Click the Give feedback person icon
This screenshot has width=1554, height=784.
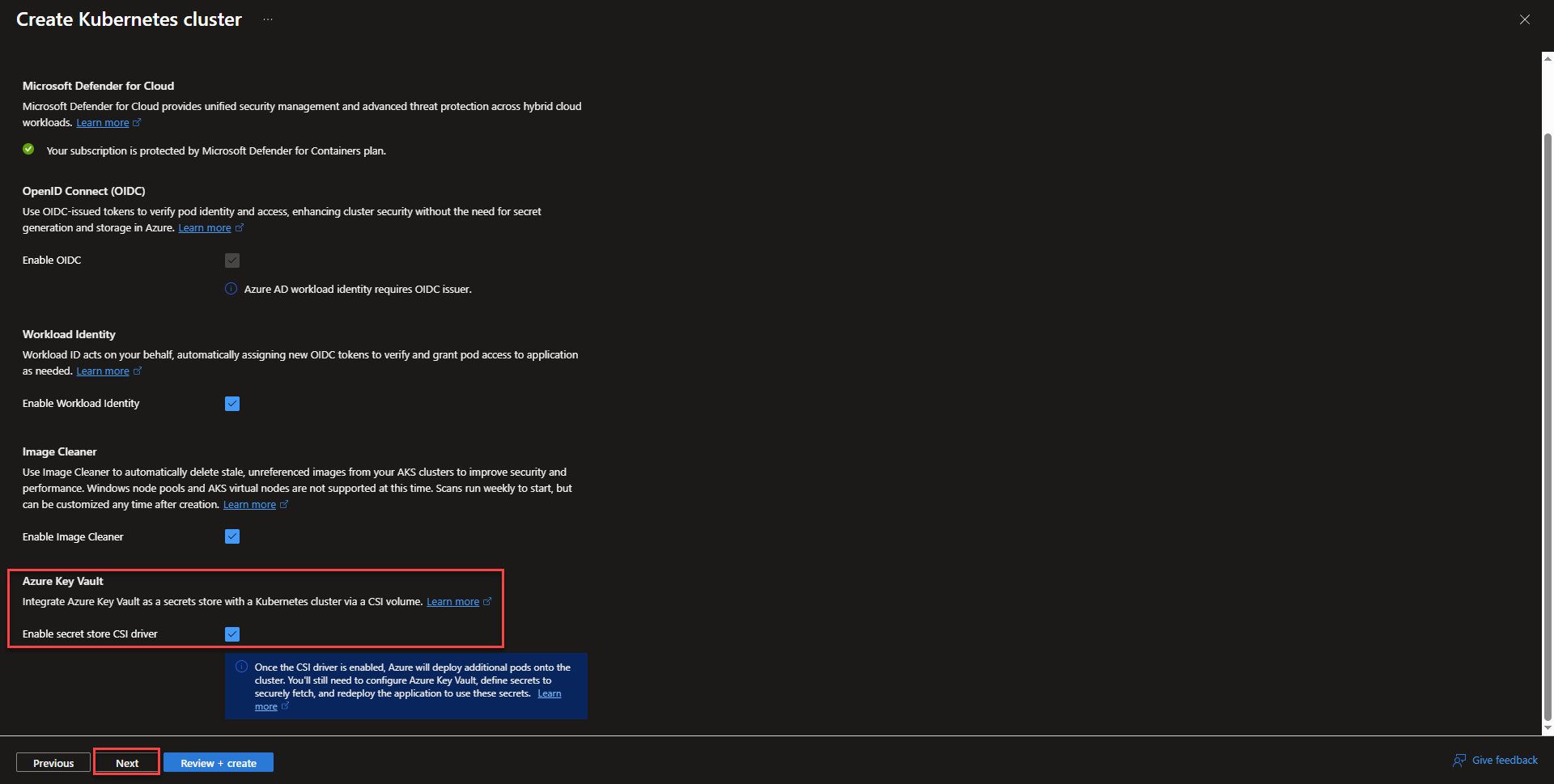pyautogui.click(x=1459, y=761)
